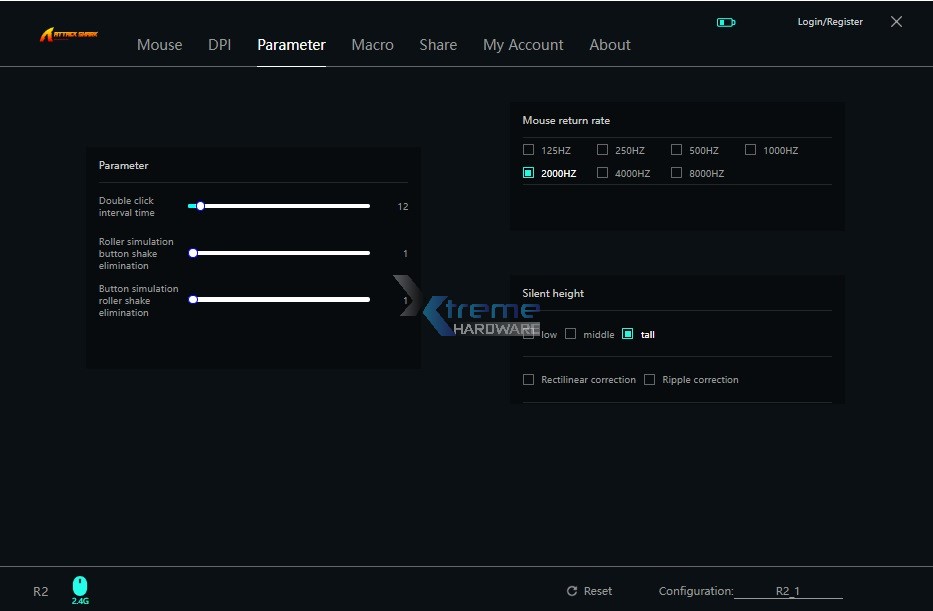Select the 8000HZ return rate
This screenshot has width=933, height=611.
click(x=676, y=172)
